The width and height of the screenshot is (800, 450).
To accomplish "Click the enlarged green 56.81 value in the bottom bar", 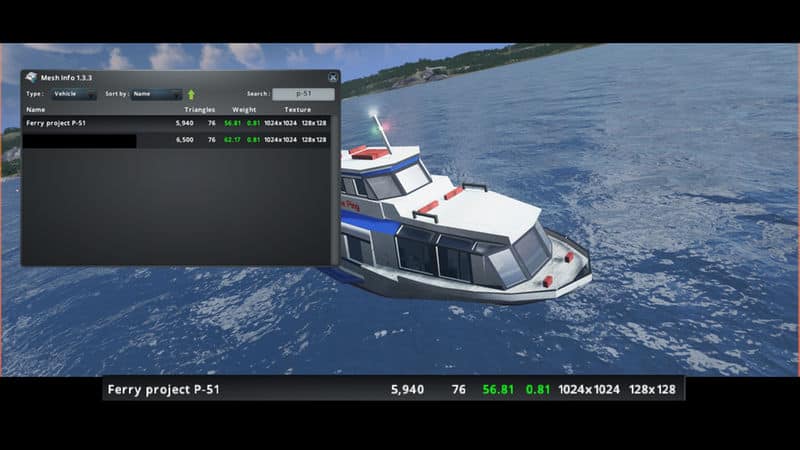I will click(x=498, y=389).
